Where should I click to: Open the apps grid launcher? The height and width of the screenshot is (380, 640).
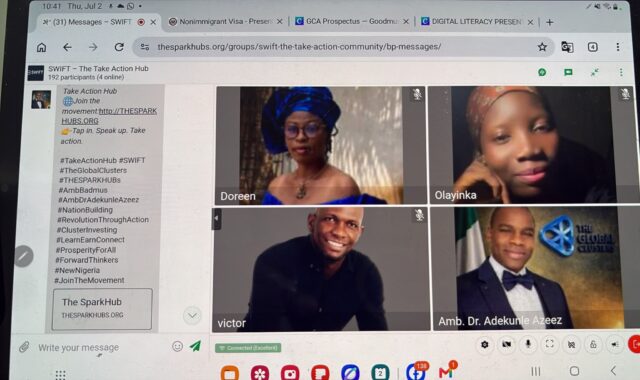click(60, 374)
